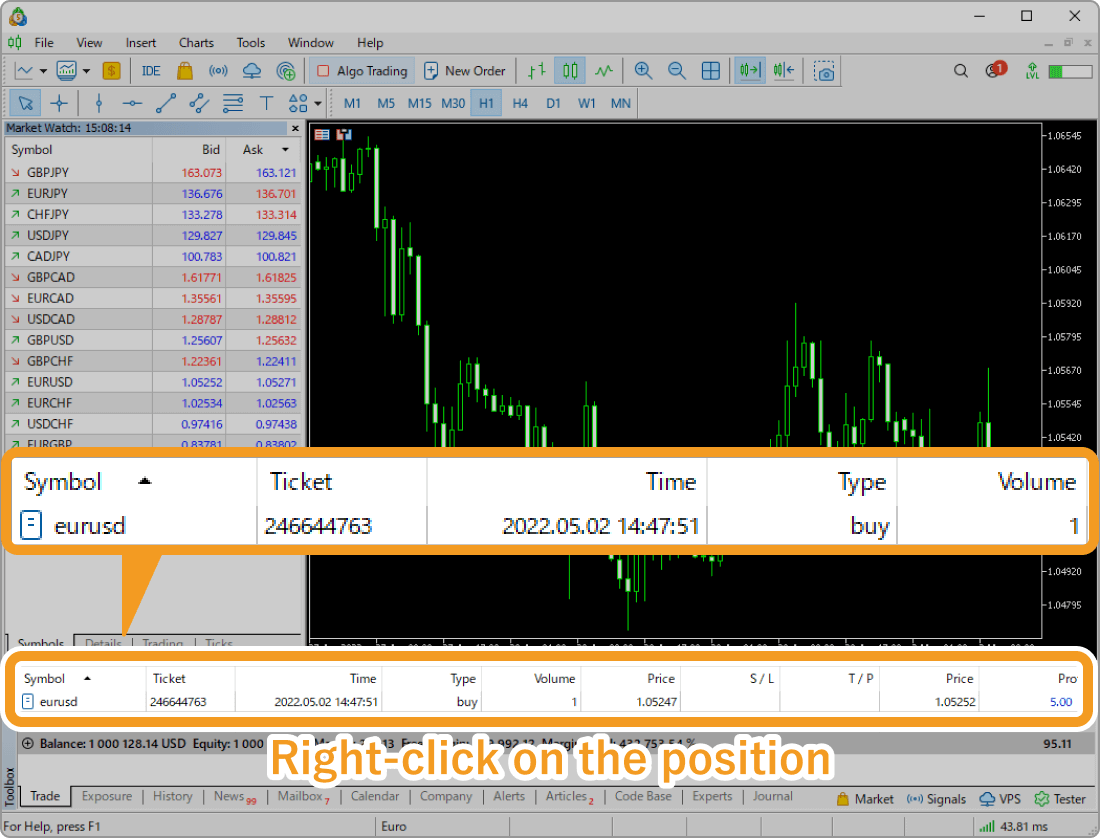Open the chart type dropdown arrow
Image resolution: width=1100 pixels, height=838 pixels.
(x=41, y=71)
